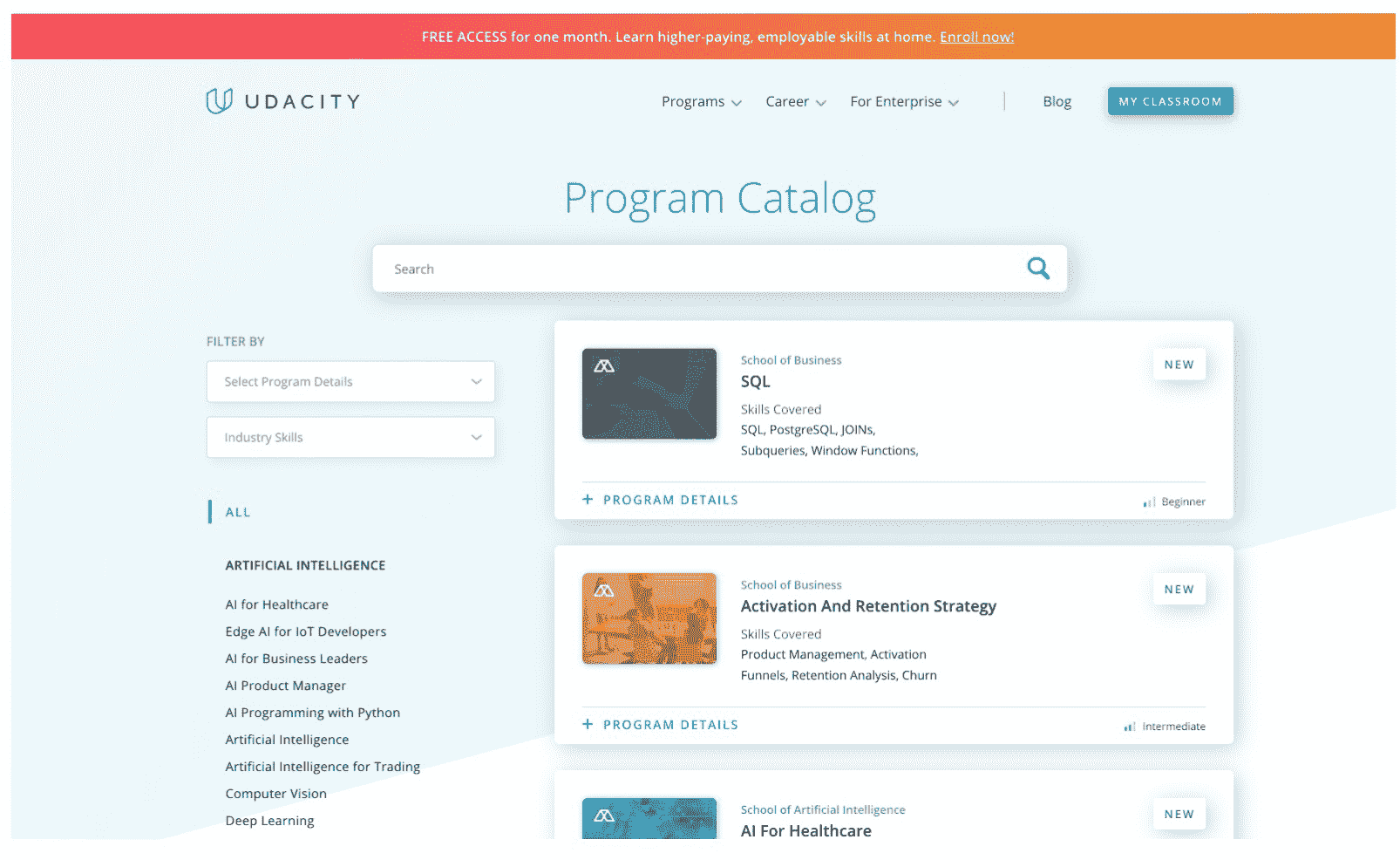
Task: Click the Activation And Retention Strategy thumbnail
Action: pos(649,618)
